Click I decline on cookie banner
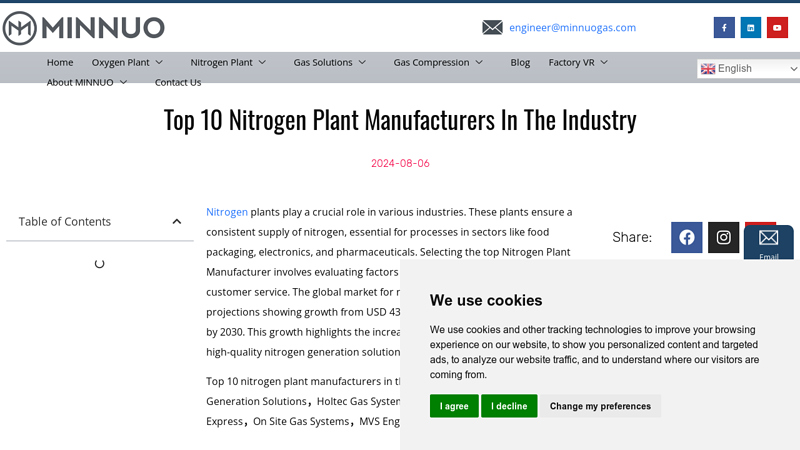Image resolution: width=800 pixels, height=450 pixels. (x=509, y=406)
